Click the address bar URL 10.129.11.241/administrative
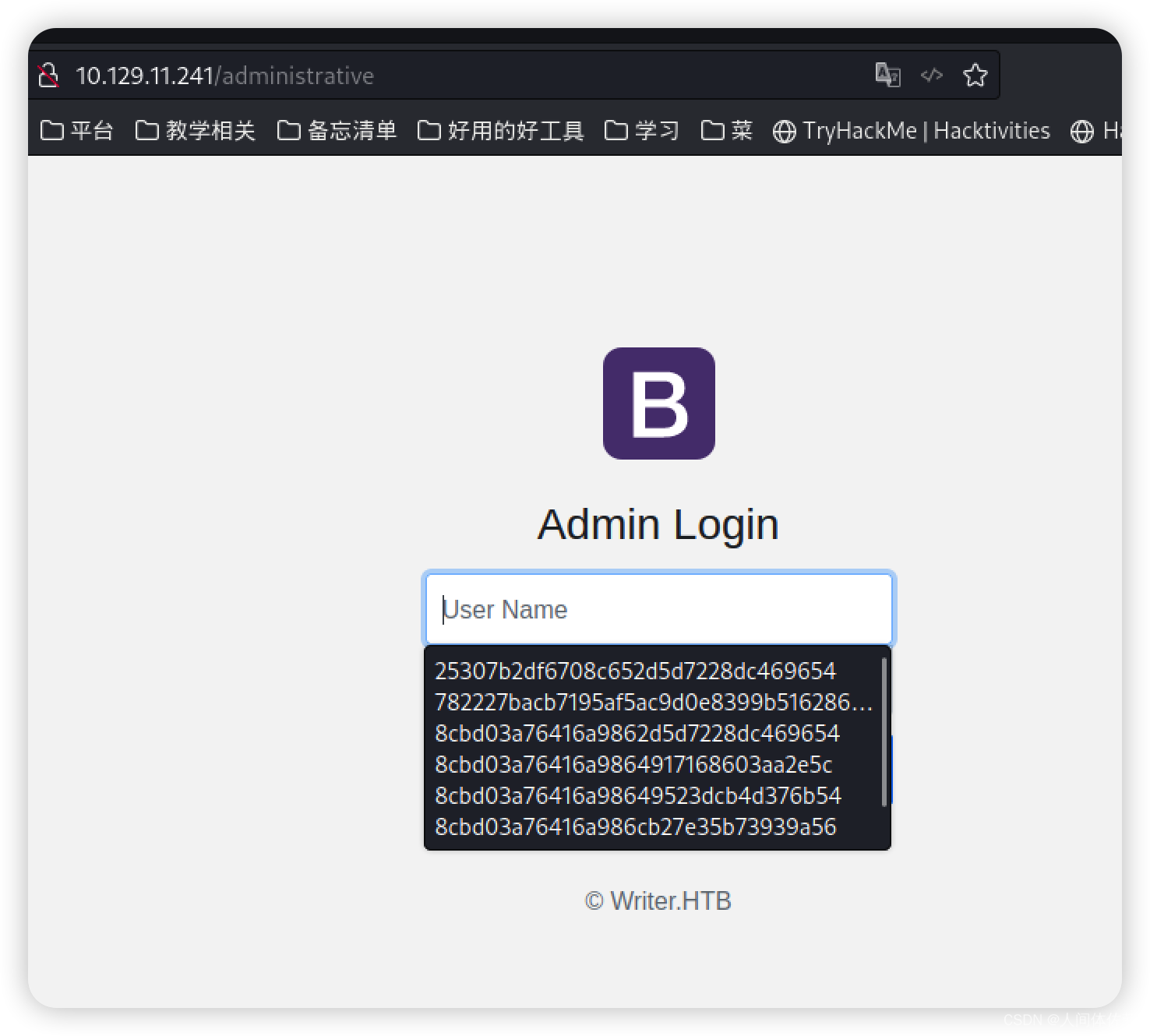Viewport: 1150px width, 1036px height. (x=225, y=76)
